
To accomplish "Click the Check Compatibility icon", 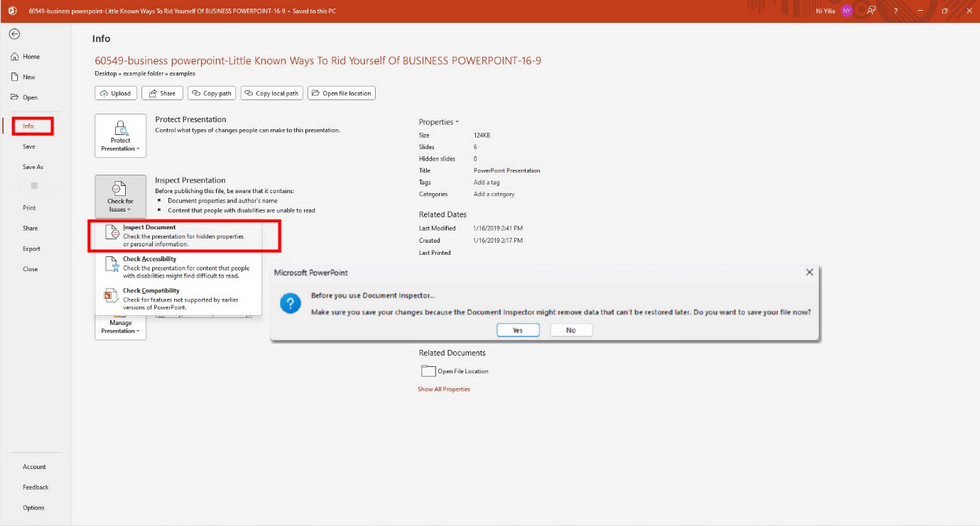I will 110,296.
